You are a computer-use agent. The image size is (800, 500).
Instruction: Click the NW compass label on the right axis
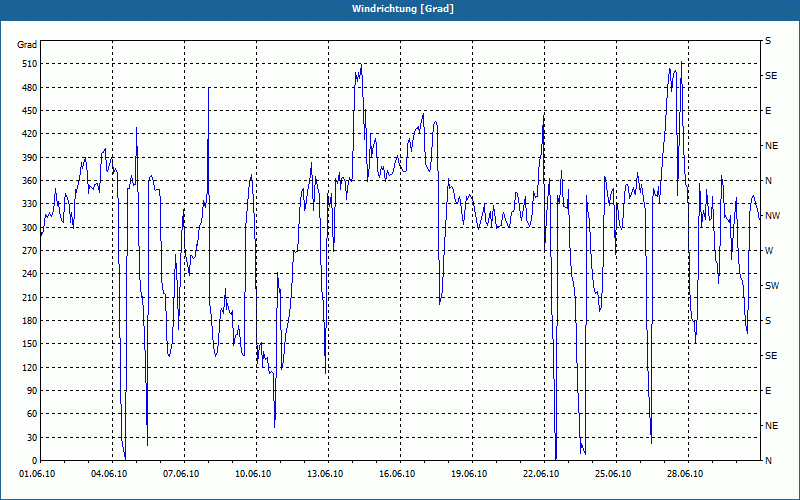click(x=772, y=216)
